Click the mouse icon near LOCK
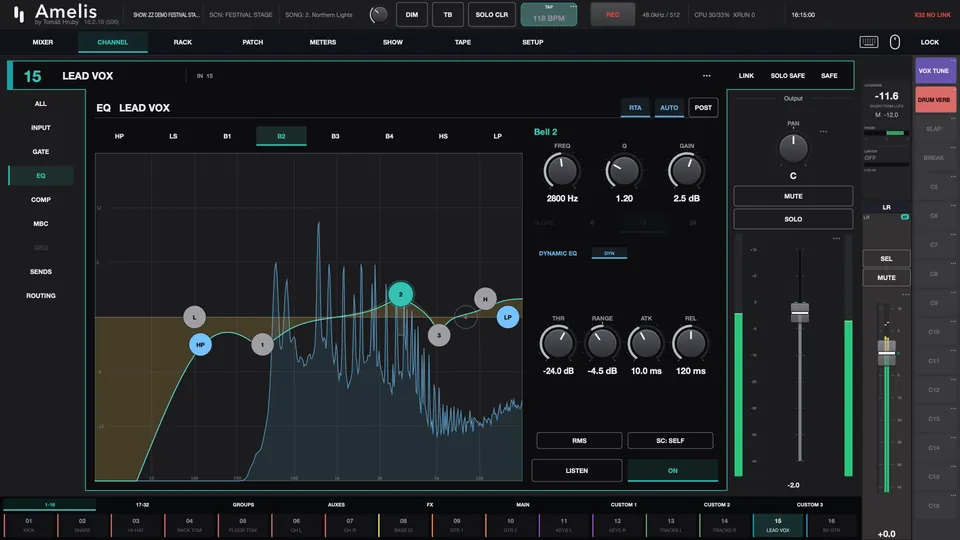The height and width of the screenshot is (540, 960). [894, 42]
